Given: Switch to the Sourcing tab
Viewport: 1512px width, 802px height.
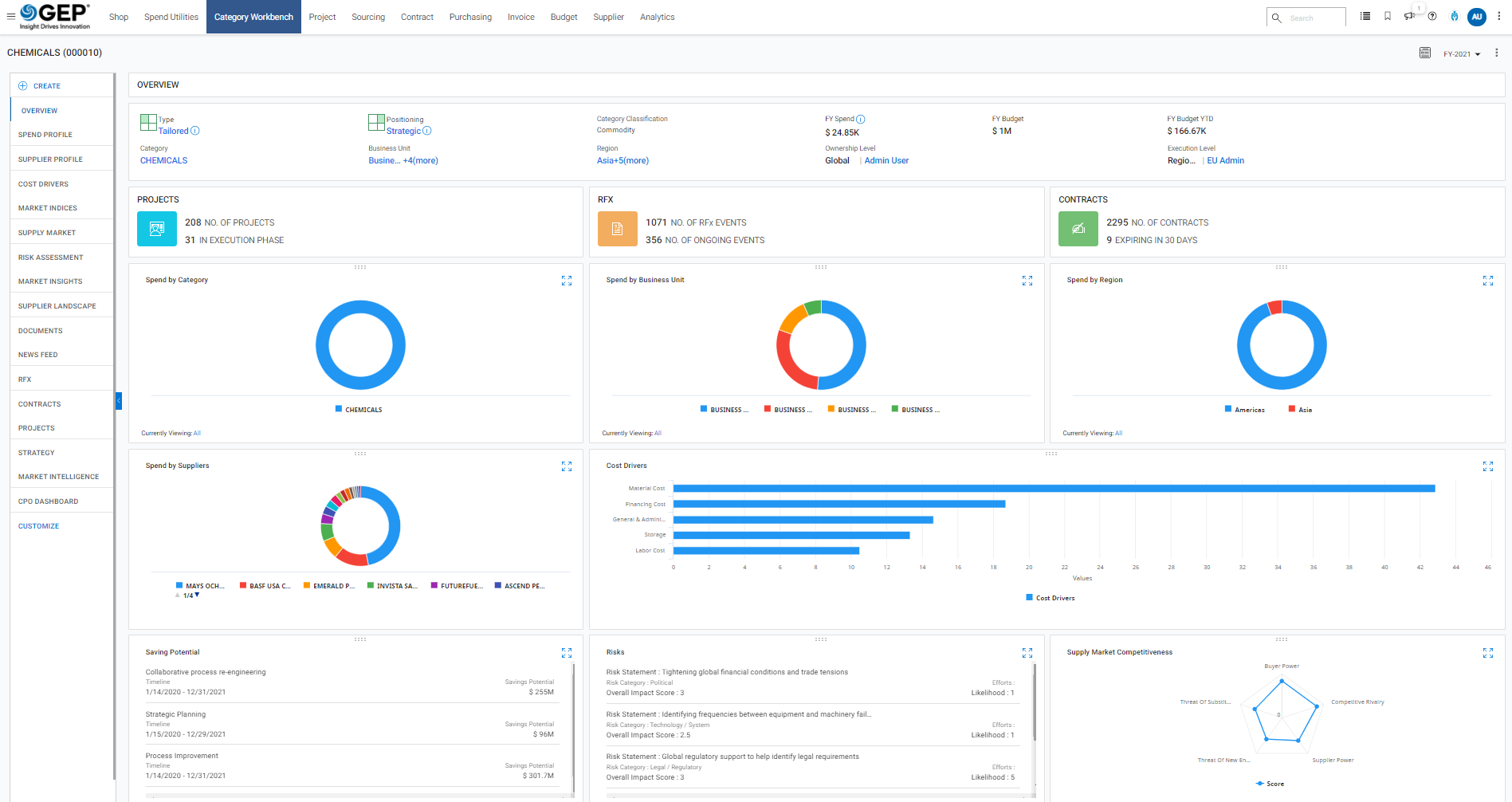Looking at the screenshot, I should [367, 17].
